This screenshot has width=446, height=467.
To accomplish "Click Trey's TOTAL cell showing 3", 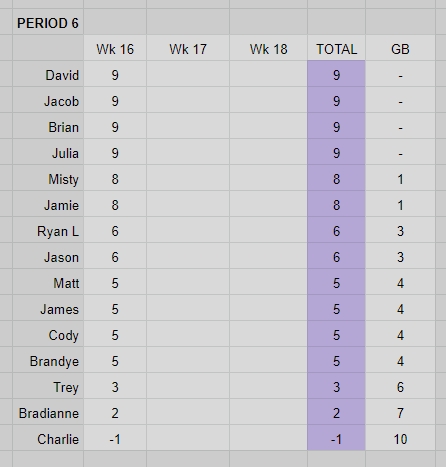I will [x=336, y=386].
